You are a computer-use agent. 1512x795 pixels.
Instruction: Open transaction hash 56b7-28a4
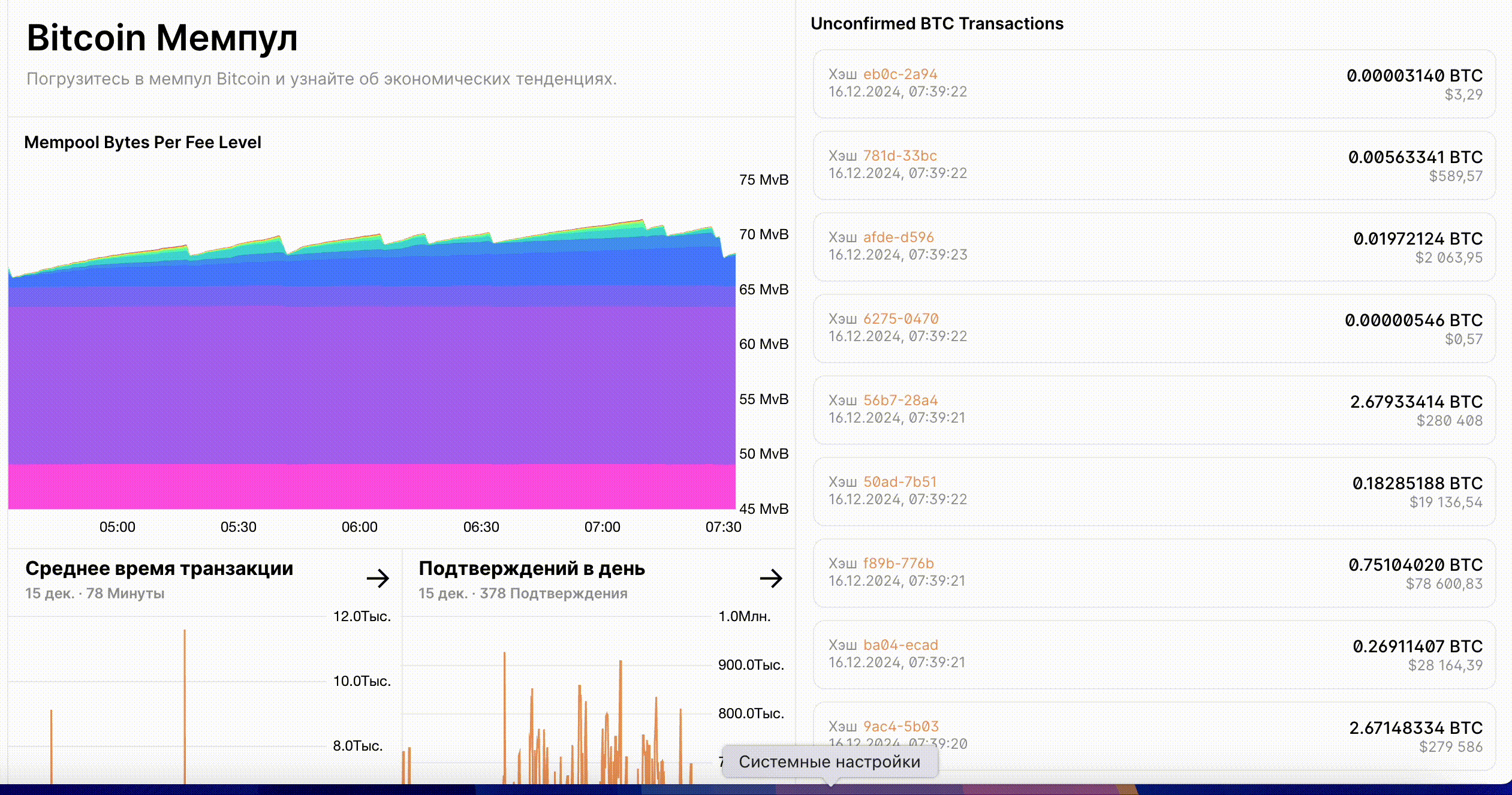pos(900,400)
